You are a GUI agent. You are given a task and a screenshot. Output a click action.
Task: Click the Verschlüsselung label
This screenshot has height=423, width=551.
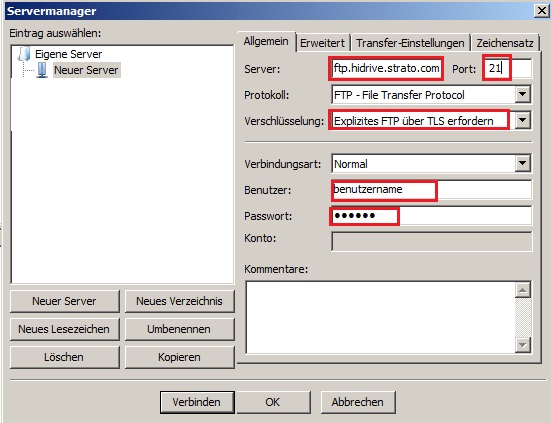click(x=284, y=121)
